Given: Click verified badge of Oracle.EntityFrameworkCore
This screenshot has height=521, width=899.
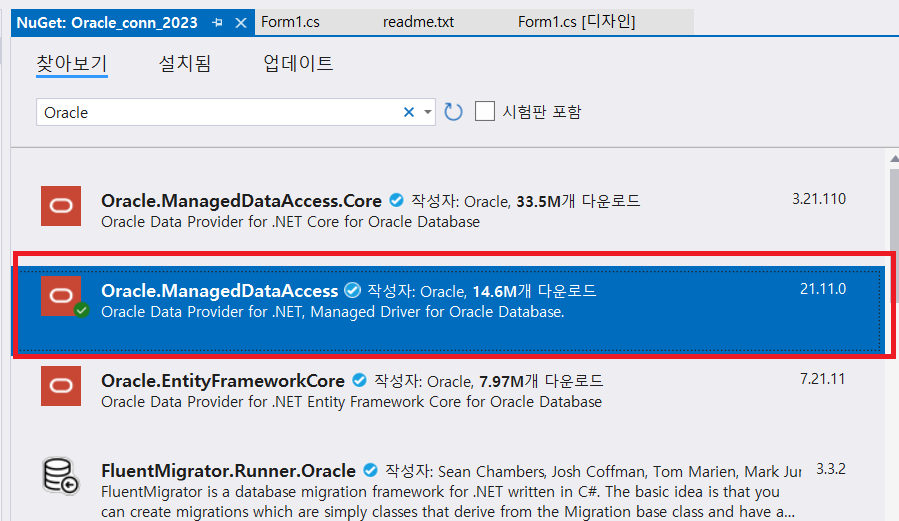Looking at the screenshot, I should 359,380.
